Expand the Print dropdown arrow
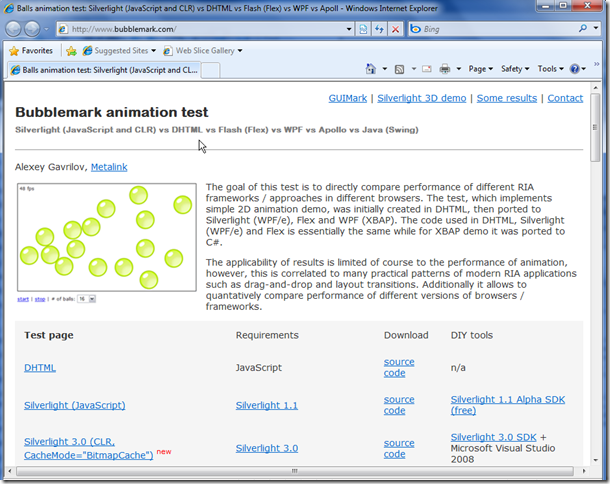This screenshot has width=610, height=484. pos(459,69)
